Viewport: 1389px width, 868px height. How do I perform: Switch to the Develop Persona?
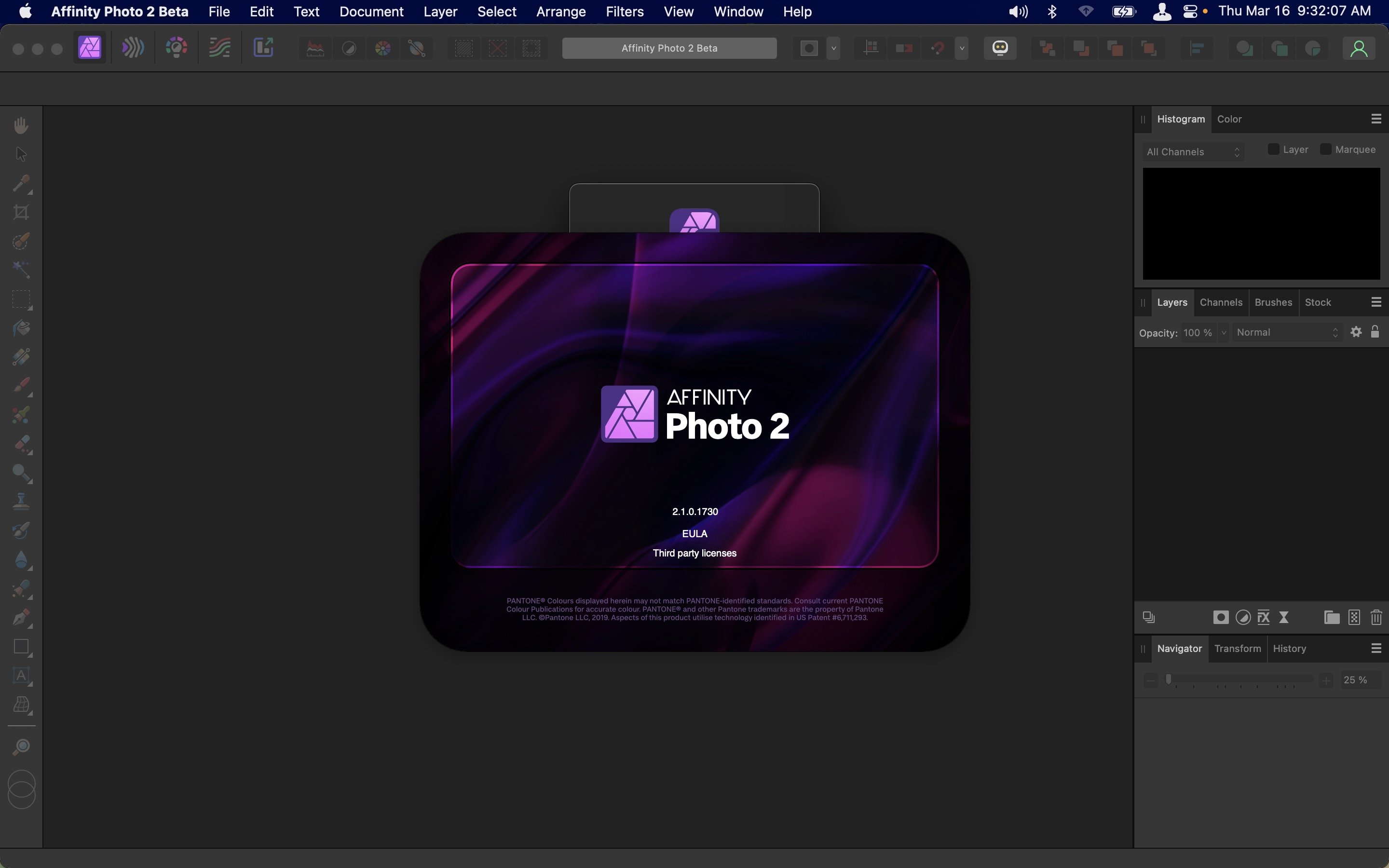tap(176, 48)
